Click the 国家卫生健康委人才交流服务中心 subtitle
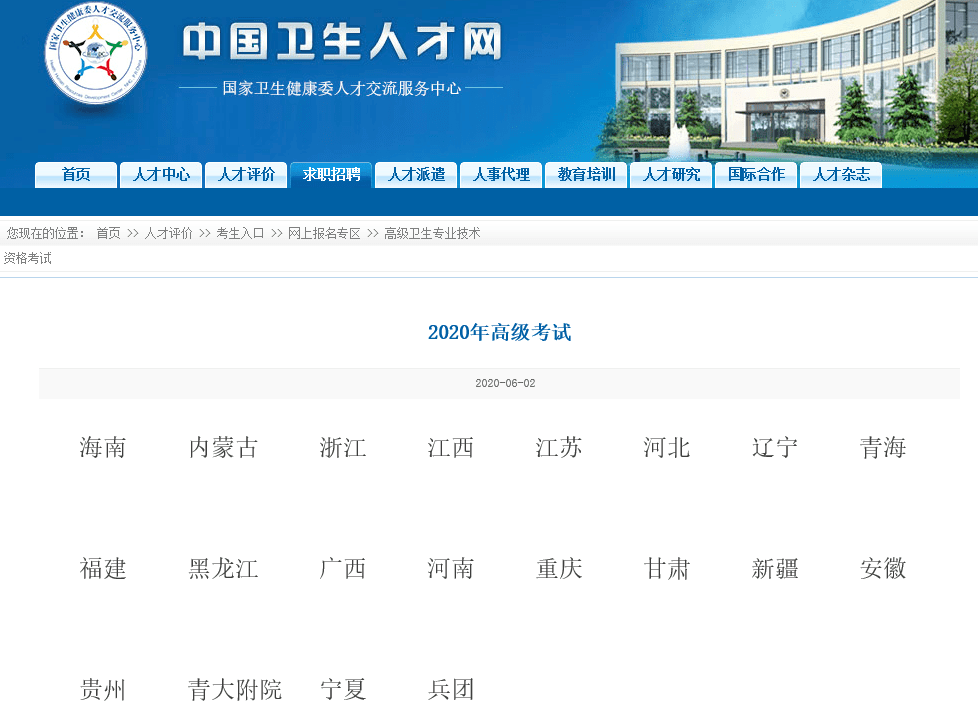Viewport: 978px width, 719px height. (x=342, y=88)
